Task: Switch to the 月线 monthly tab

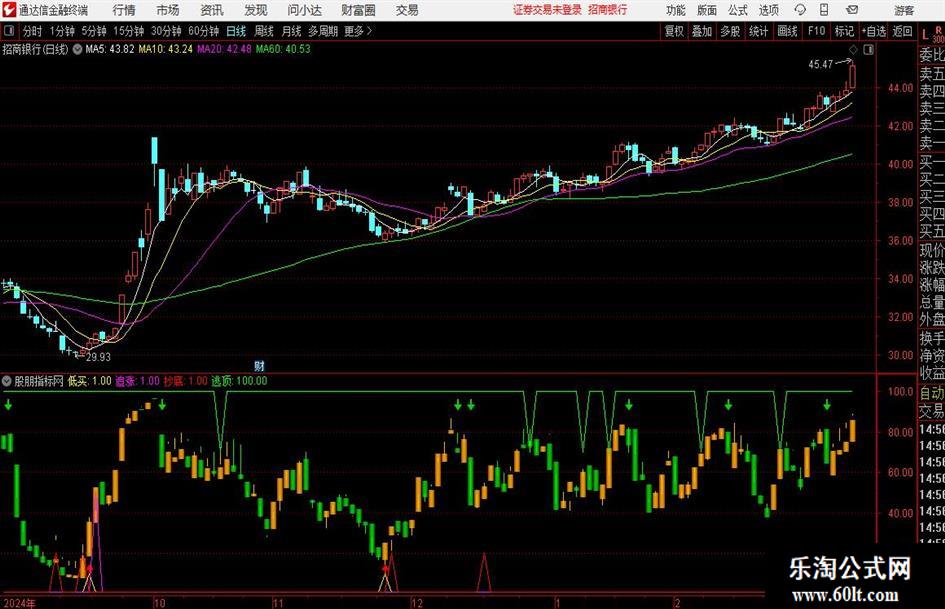Action: pyautogui.click(x=292, y=31)
